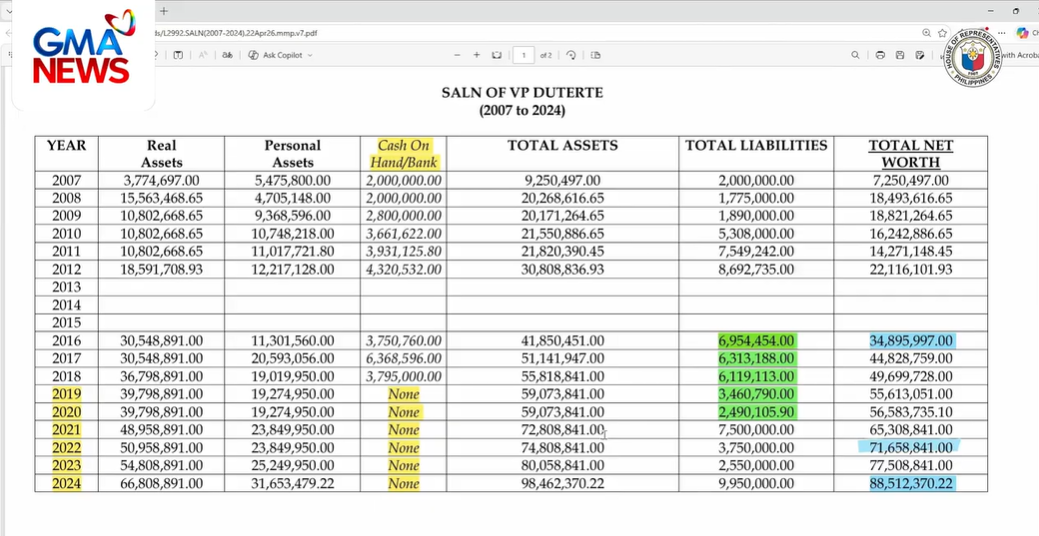Click cash value 4,320,532.00
Image resolution: width=1039 pixels, height=536 pixels.
[x=404, y=270]
